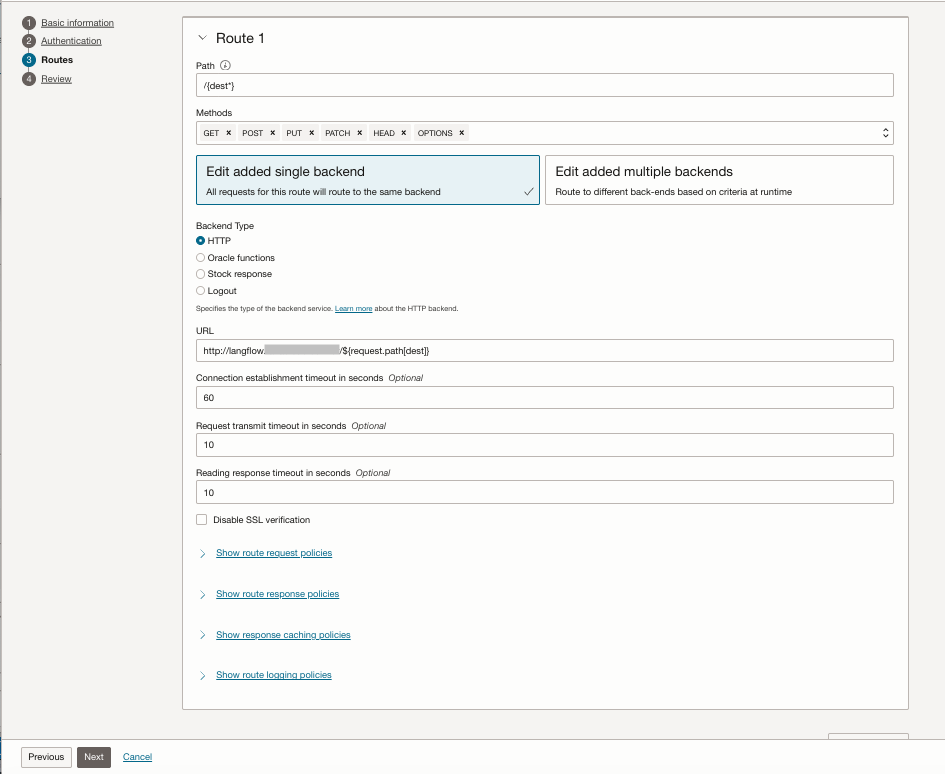
Task: Expand Show route request policies
Action: pos(273,553)
